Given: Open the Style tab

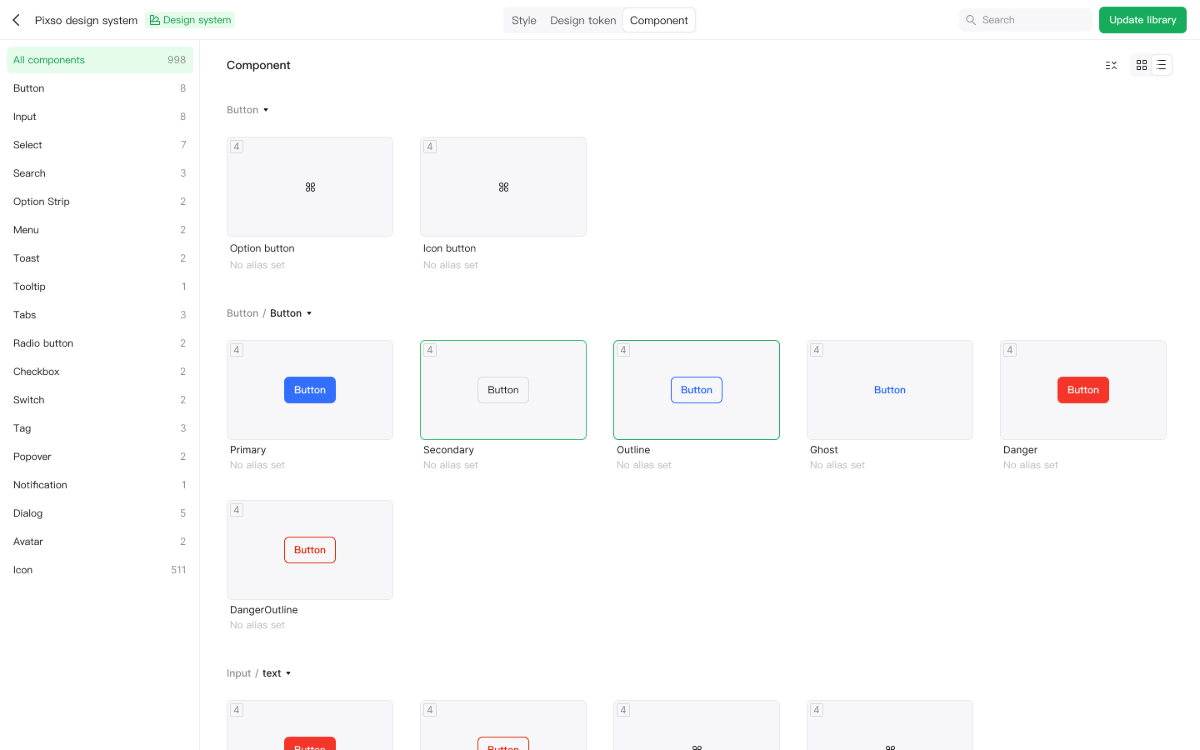Looking at the screenshot, I should coord(524,20).
